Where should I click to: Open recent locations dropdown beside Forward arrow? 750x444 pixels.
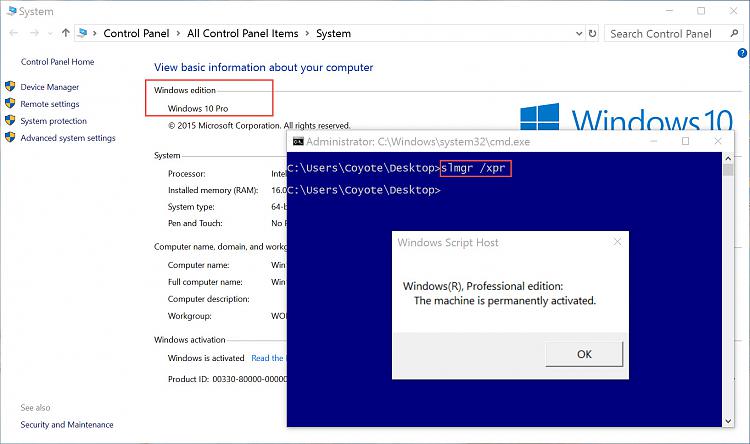(50, 33)
